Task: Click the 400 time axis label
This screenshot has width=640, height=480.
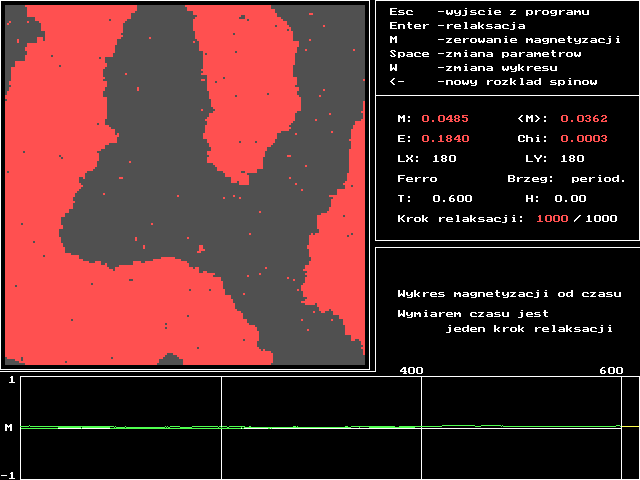Action: tap(411, 371)
